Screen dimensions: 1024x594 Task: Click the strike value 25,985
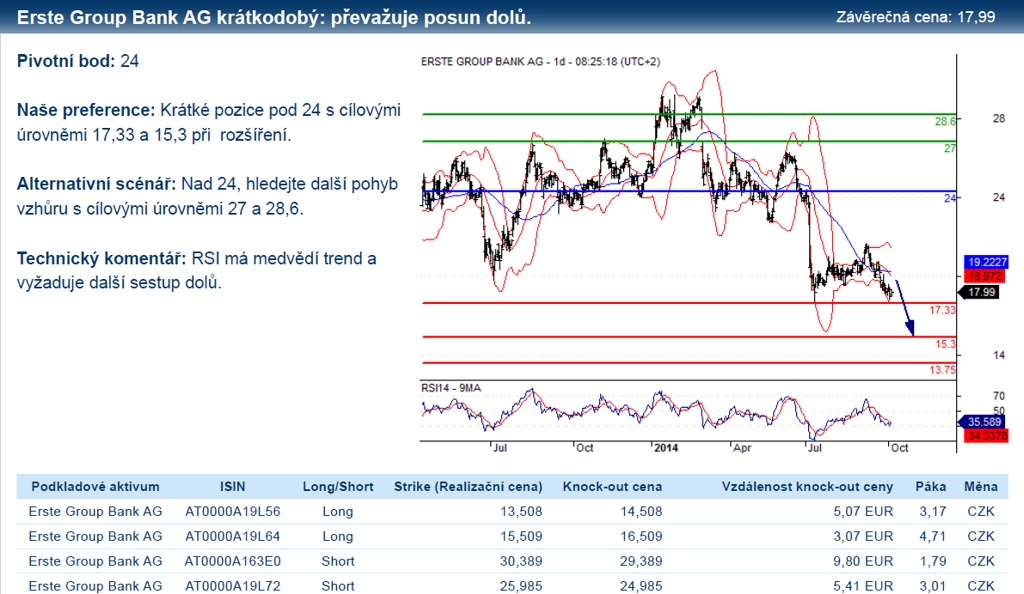click(521, 586)
